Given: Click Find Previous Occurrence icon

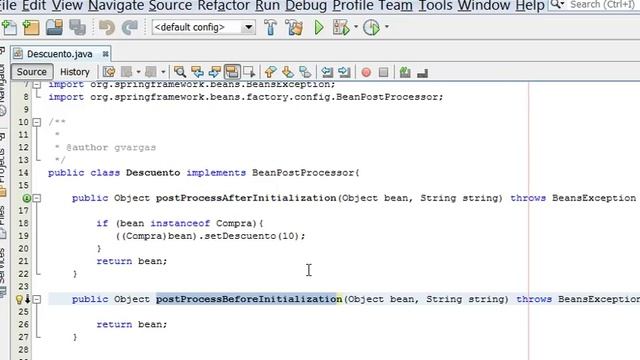Looking at the screenshot, I should 197,72.
